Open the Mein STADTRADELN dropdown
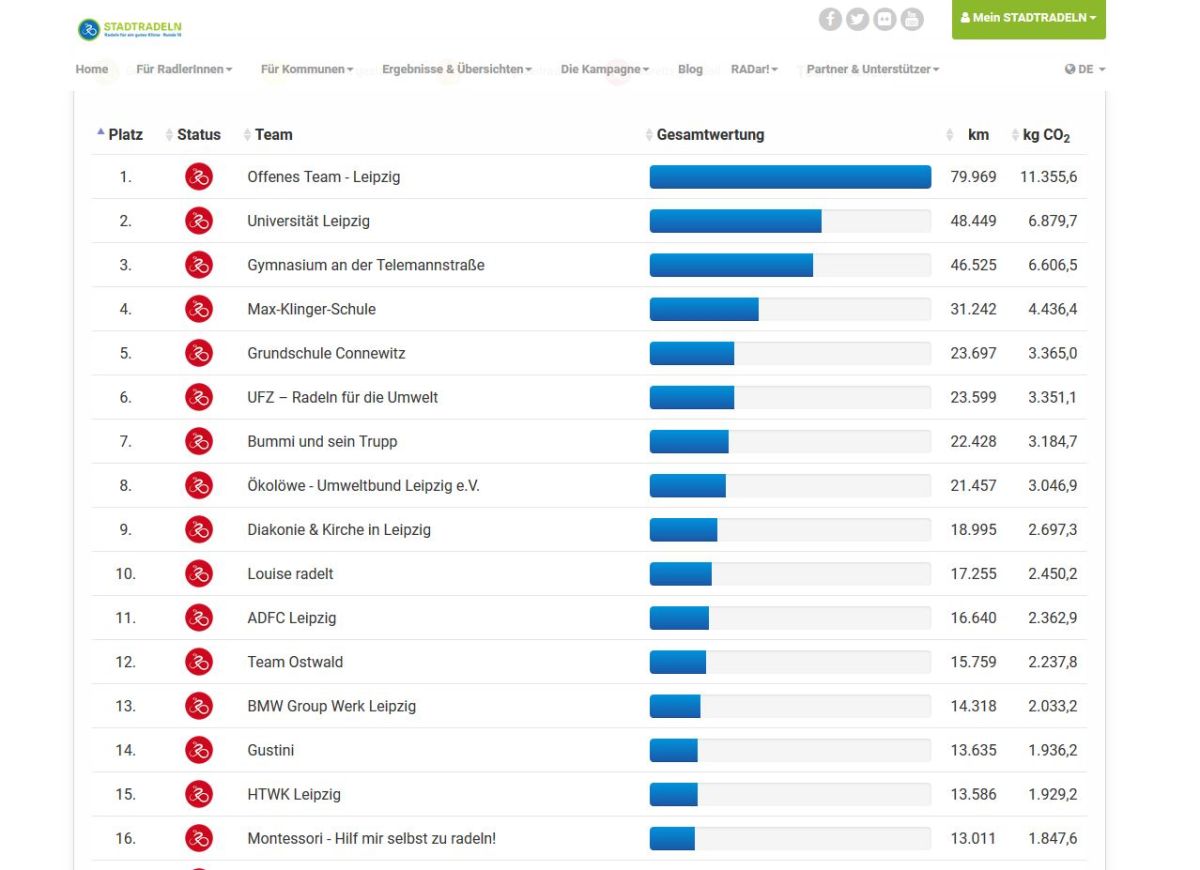The height and width of the screenshot is (870, 1200). tap(1028, 19)
